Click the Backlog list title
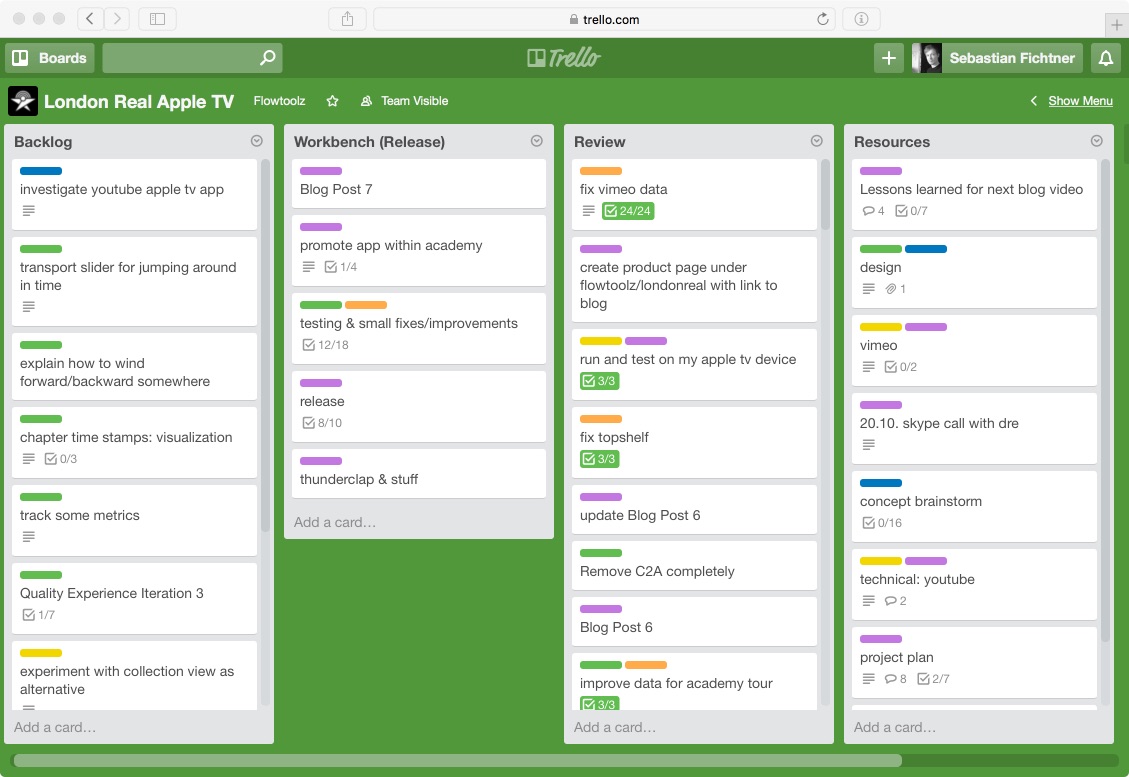This screenshot has height=777, width=1129. tap(43, 142)
